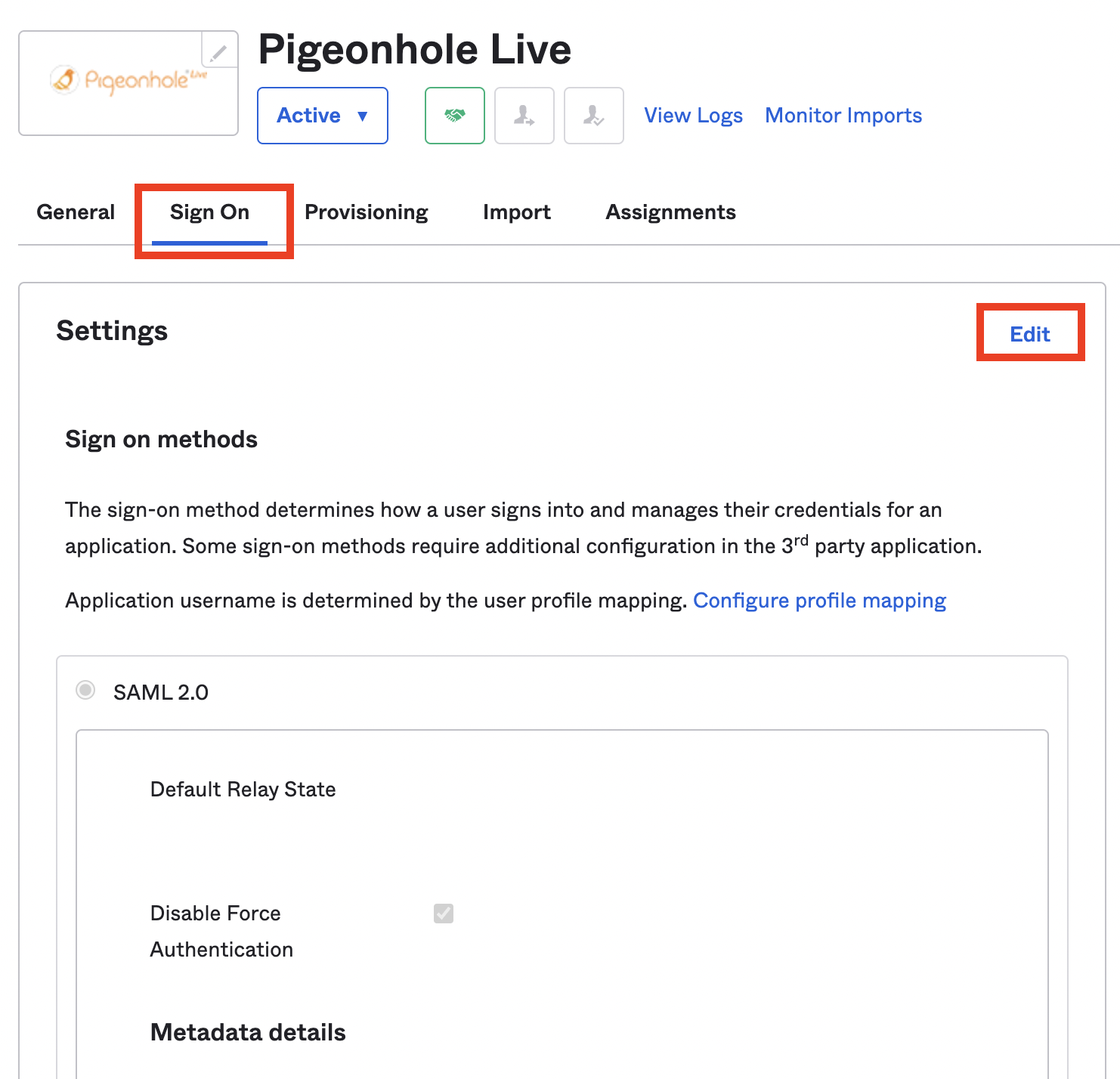Click the Configure profile mapping link
Image resolution: width=1120 pixels, height=1079 pixels.
pyautogui.click(x=819, y=601)
